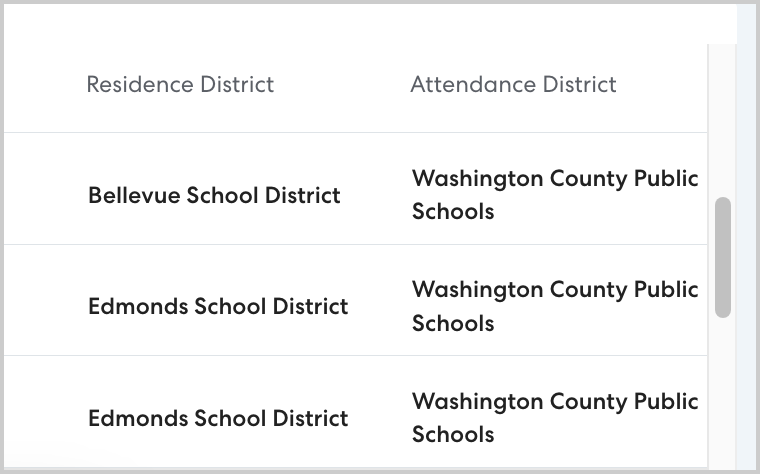Image resolution: width=760 pixels, height=474 pixels.
Task: Click "Schools" on the first row's second line
Action: [x=453, y=212]
